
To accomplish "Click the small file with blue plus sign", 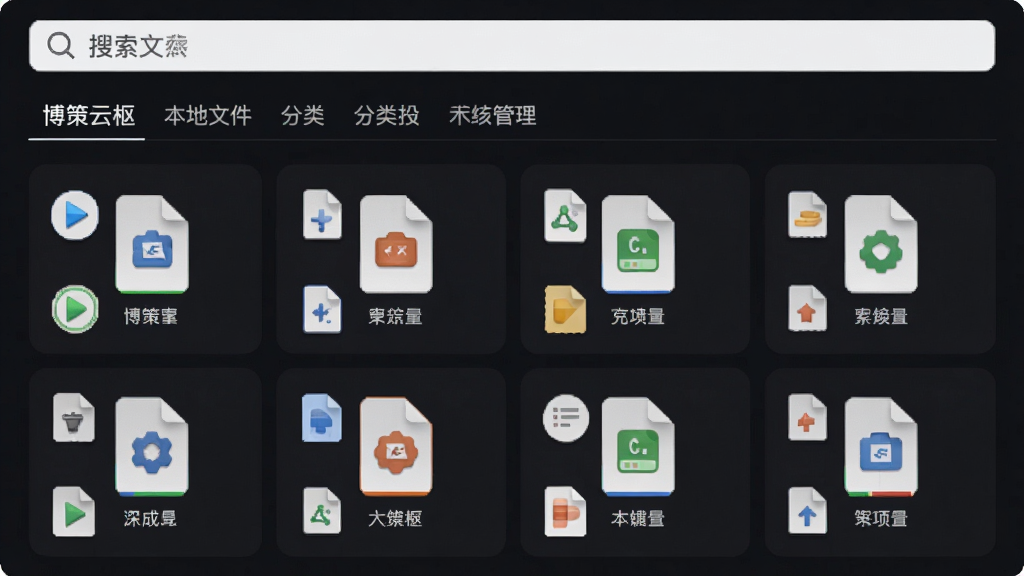I will pyautogui.click(x=322, y=214).
